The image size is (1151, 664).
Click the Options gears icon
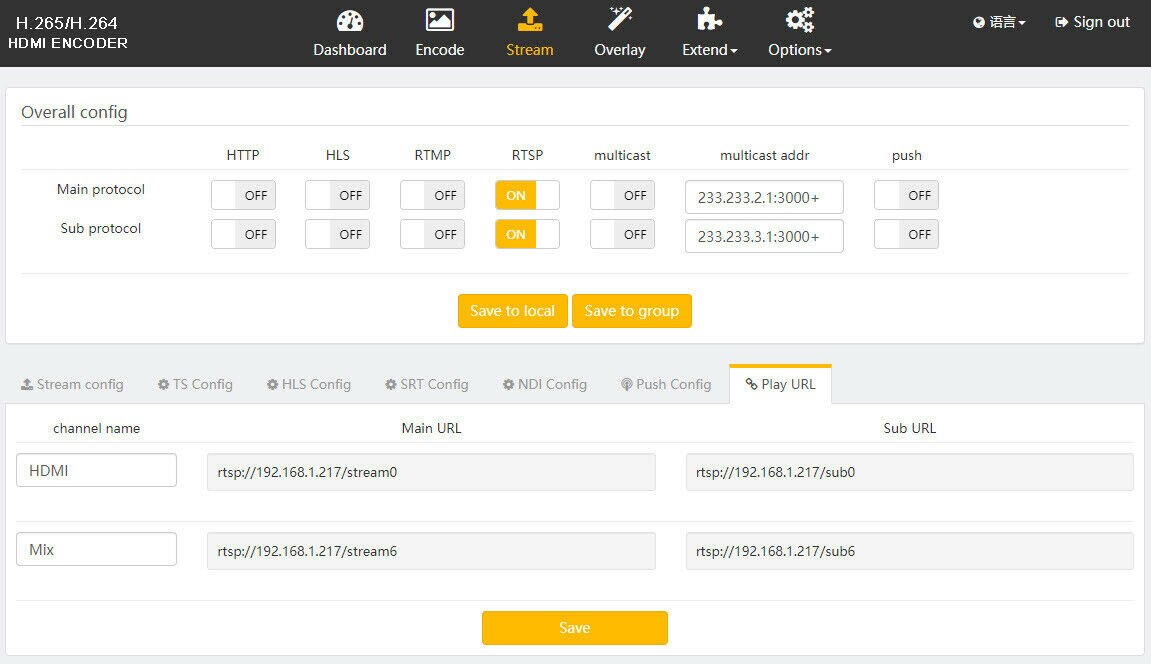click(x=799, y=20)
